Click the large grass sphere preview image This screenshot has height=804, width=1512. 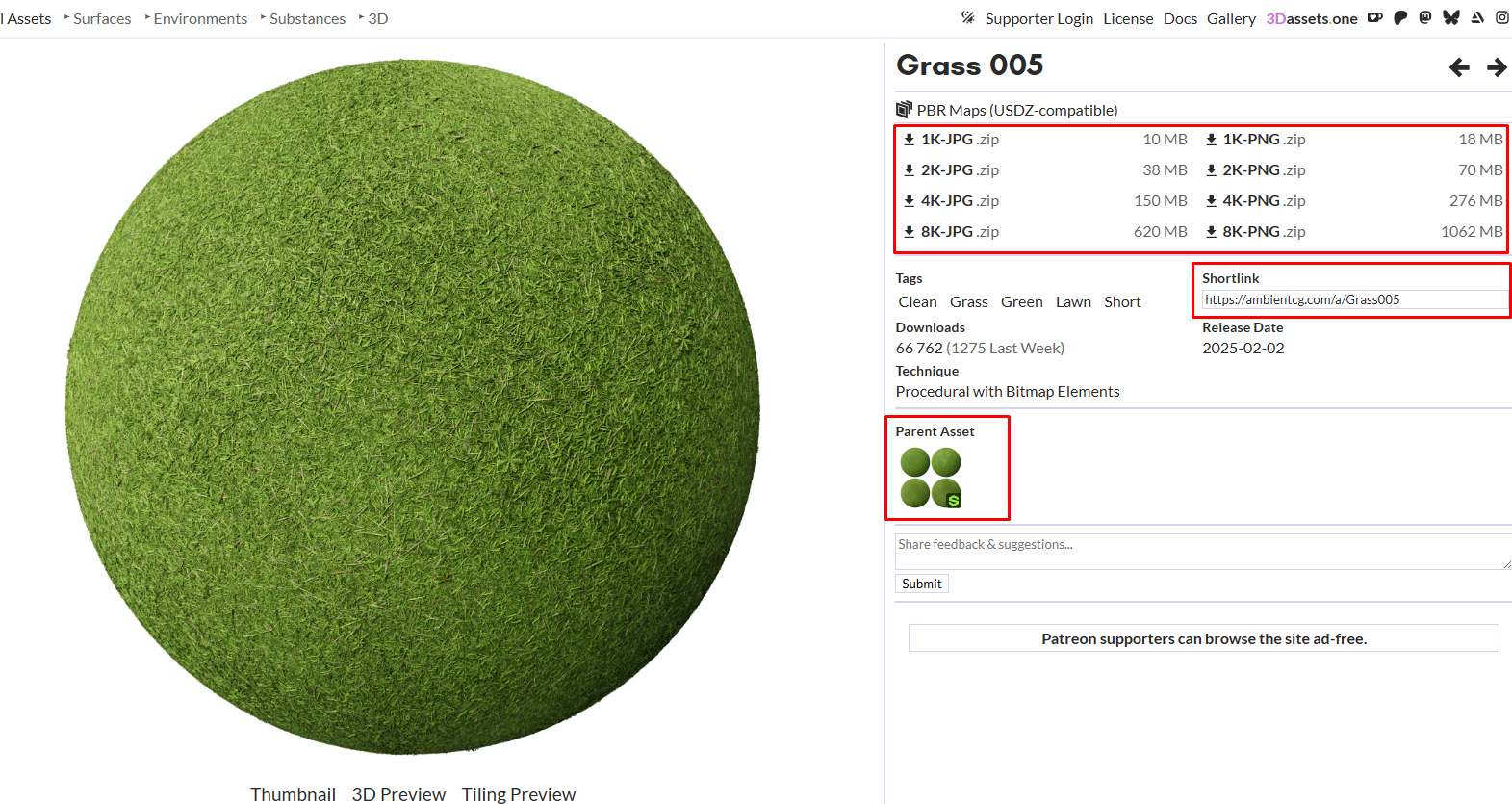pos(413,406)
